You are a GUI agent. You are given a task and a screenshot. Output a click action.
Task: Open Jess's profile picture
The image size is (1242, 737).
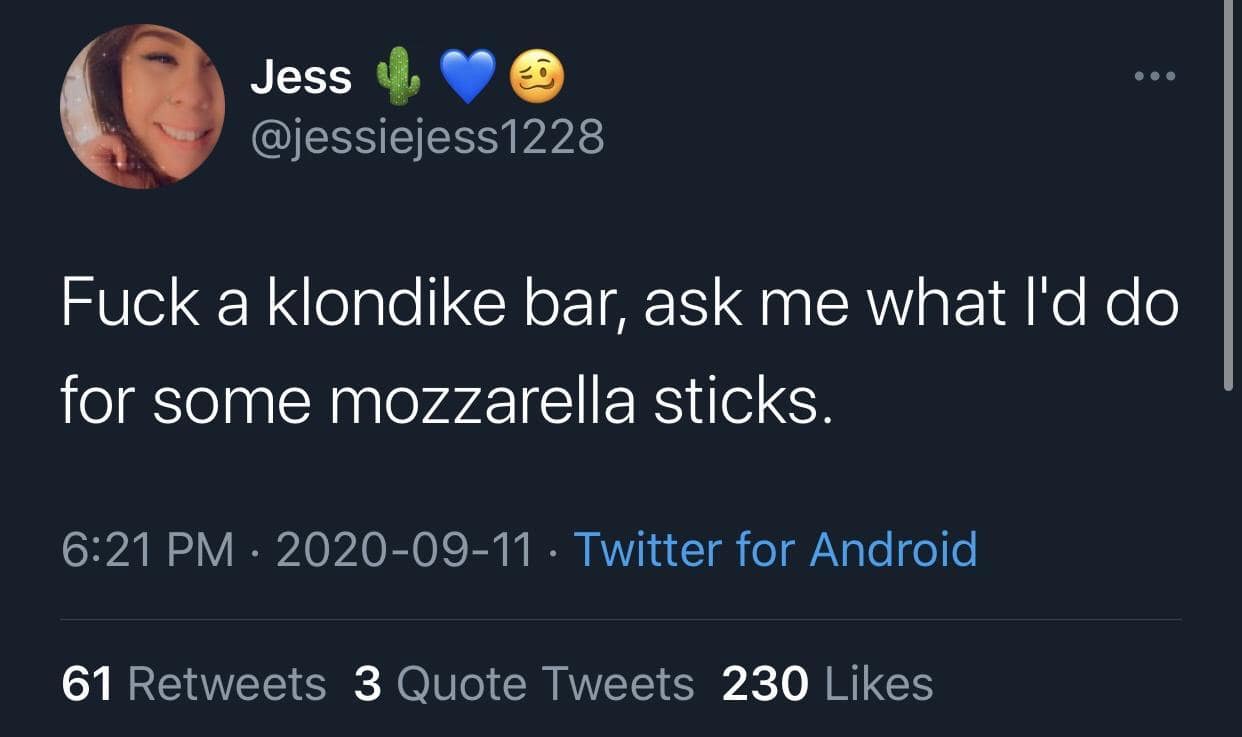click(142, 106)
